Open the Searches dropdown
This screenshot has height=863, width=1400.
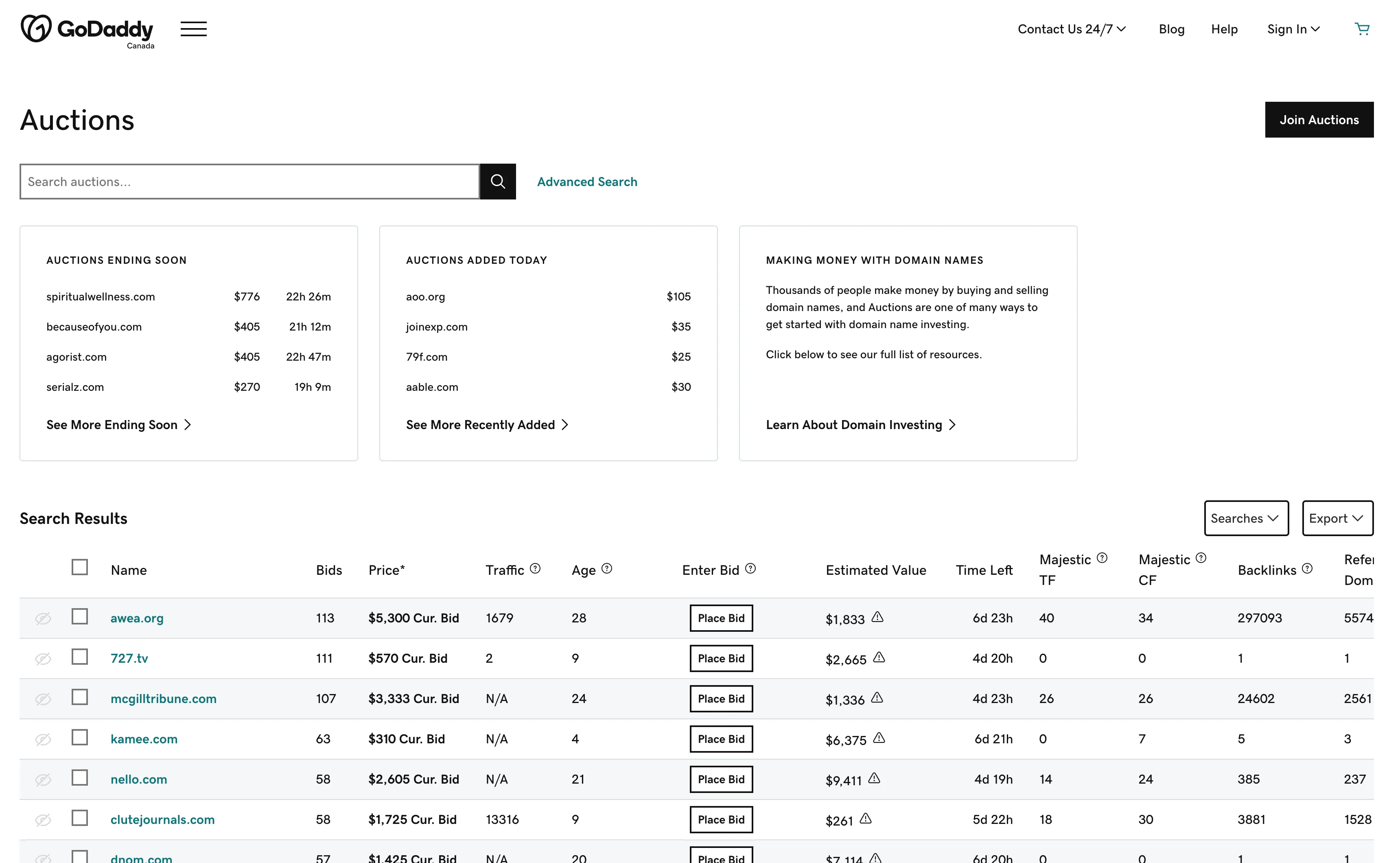pyautogui.click(x=1246, y=518)
